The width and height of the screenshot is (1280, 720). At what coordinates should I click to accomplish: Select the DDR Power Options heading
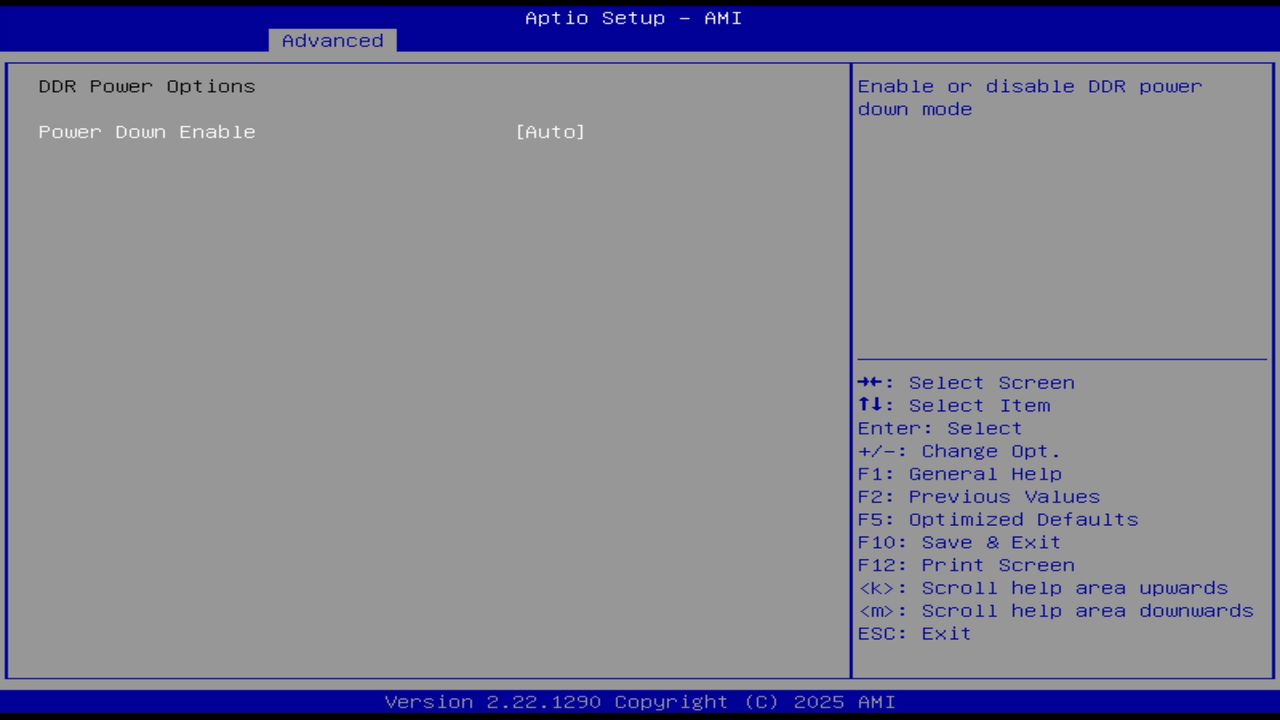146,86
